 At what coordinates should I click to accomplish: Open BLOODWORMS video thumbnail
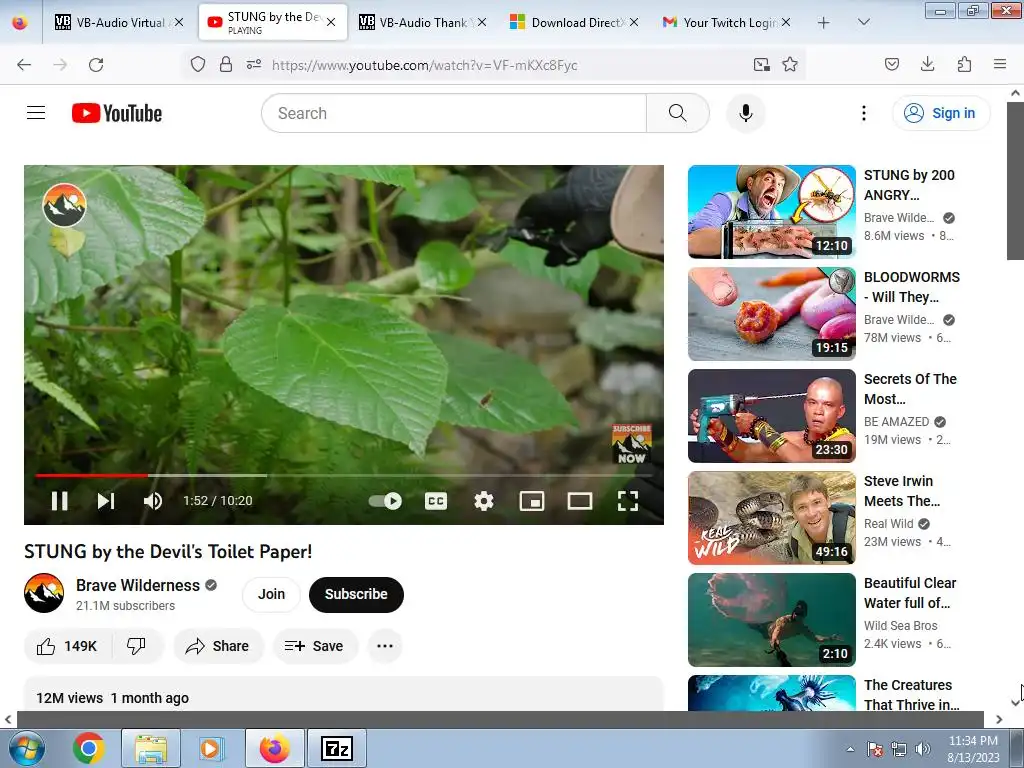tap(771, 313)
